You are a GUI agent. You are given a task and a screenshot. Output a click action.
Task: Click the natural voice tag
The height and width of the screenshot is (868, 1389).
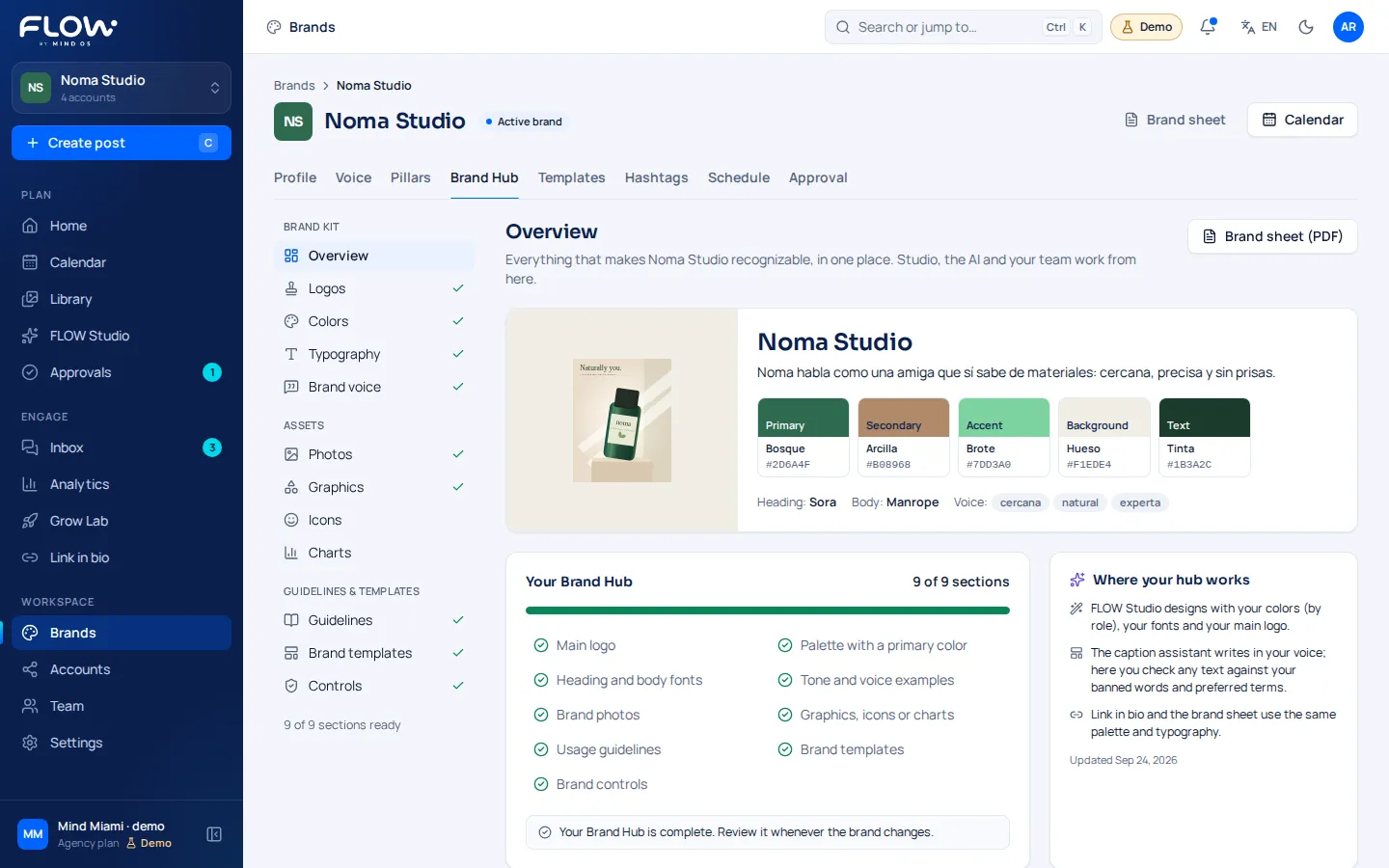tap(1080, 502)
